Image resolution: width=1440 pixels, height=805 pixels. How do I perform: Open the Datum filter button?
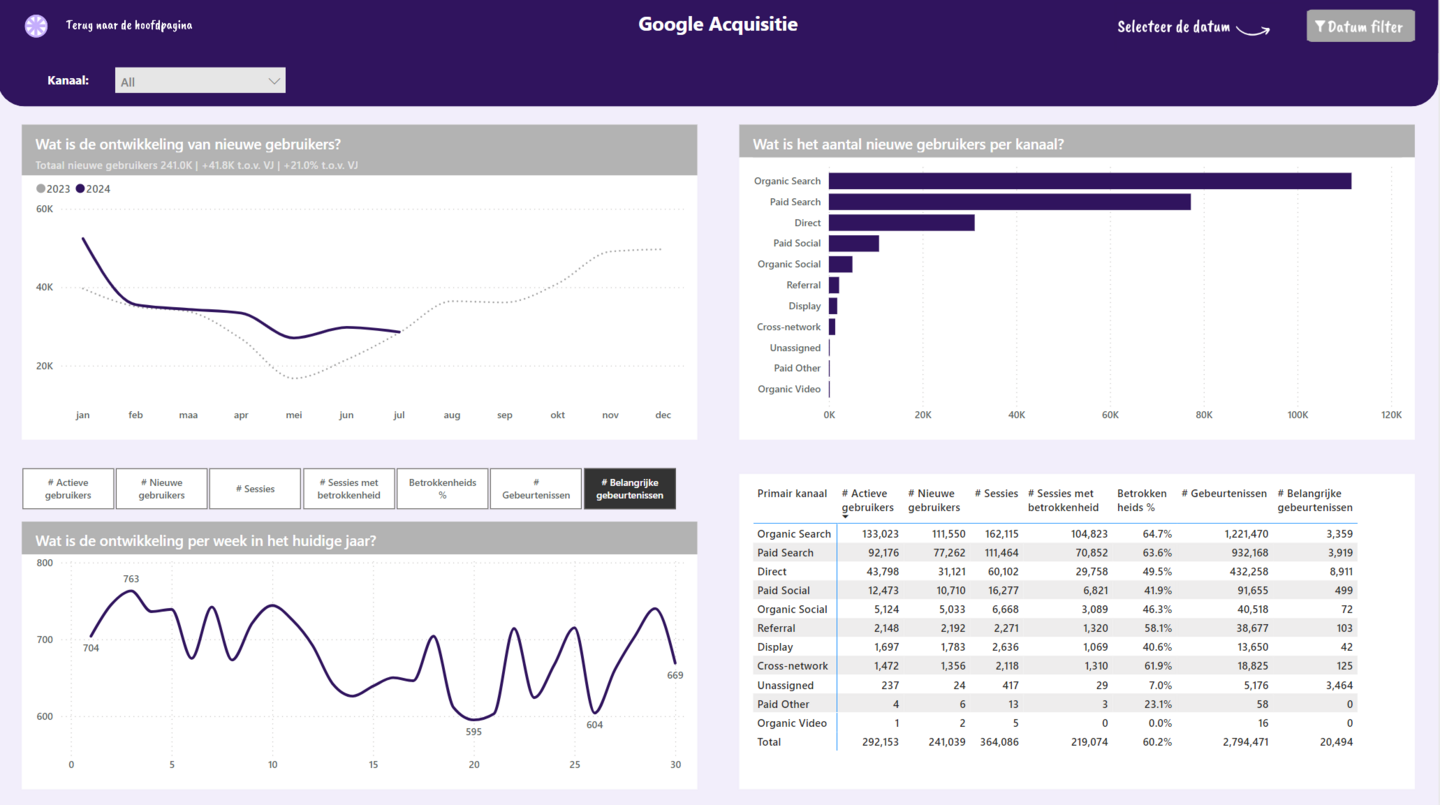(1360, 27)
